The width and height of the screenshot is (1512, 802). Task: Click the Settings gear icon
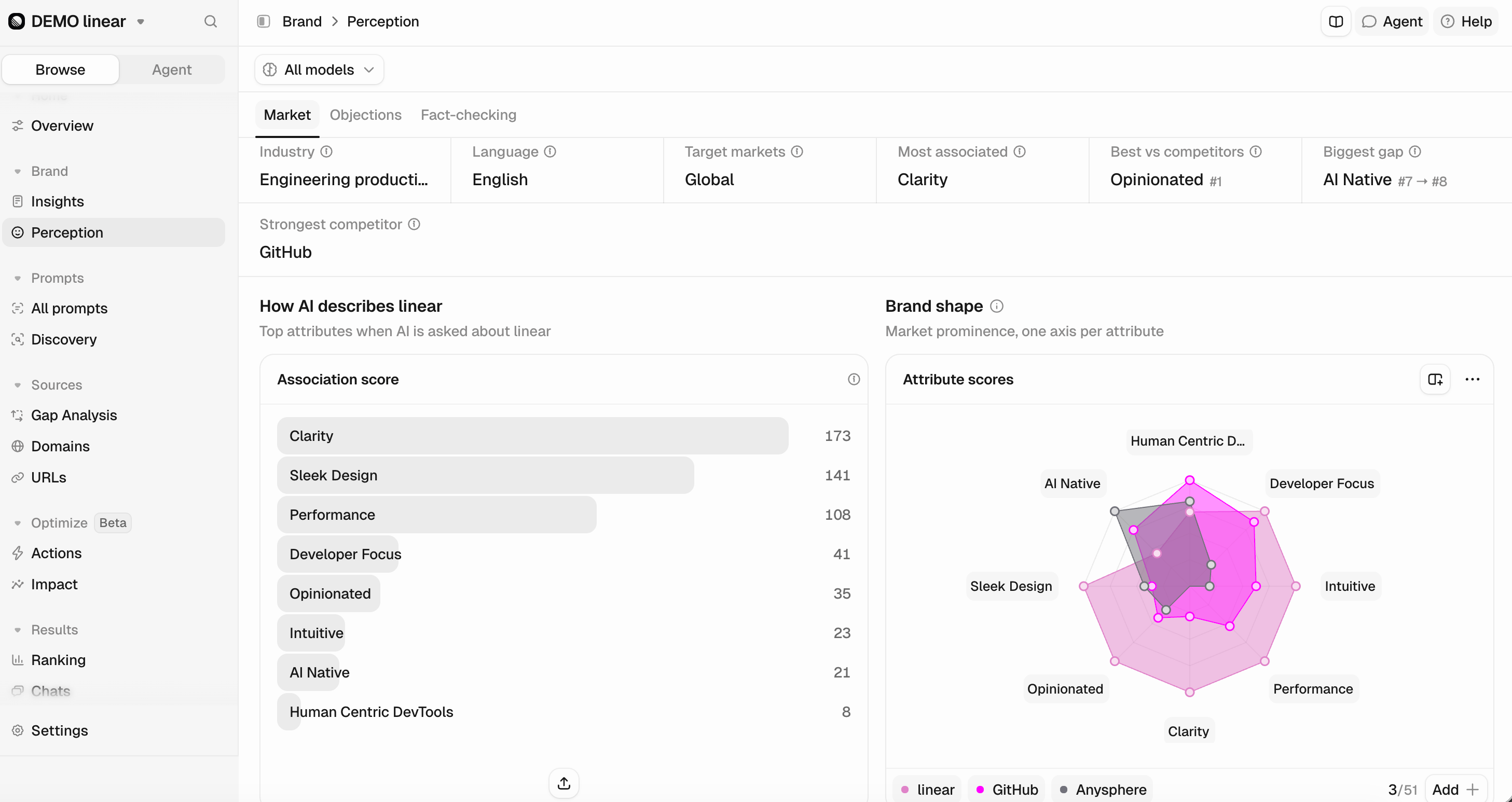(x=18, y=730)
